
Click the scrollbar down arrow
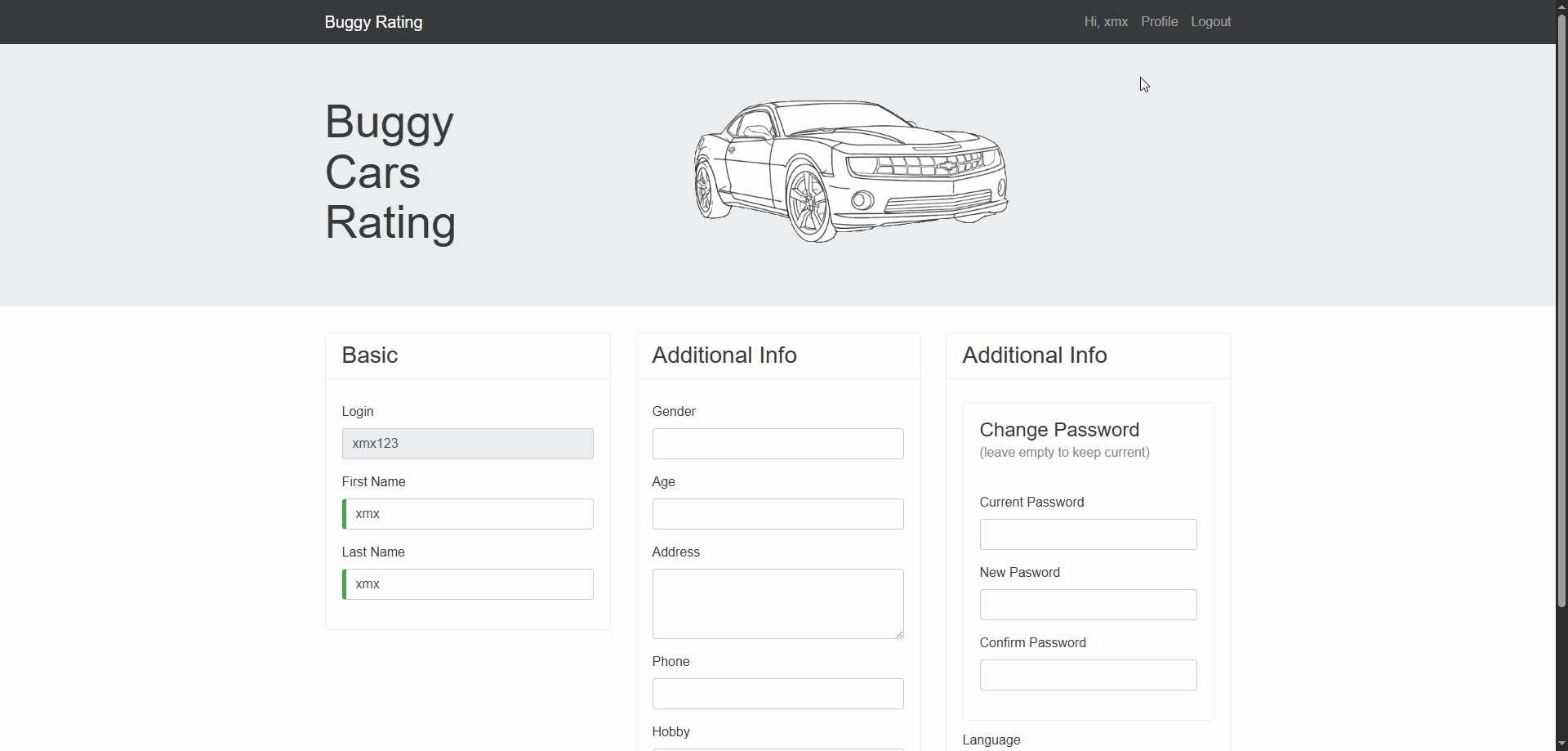1561,744
